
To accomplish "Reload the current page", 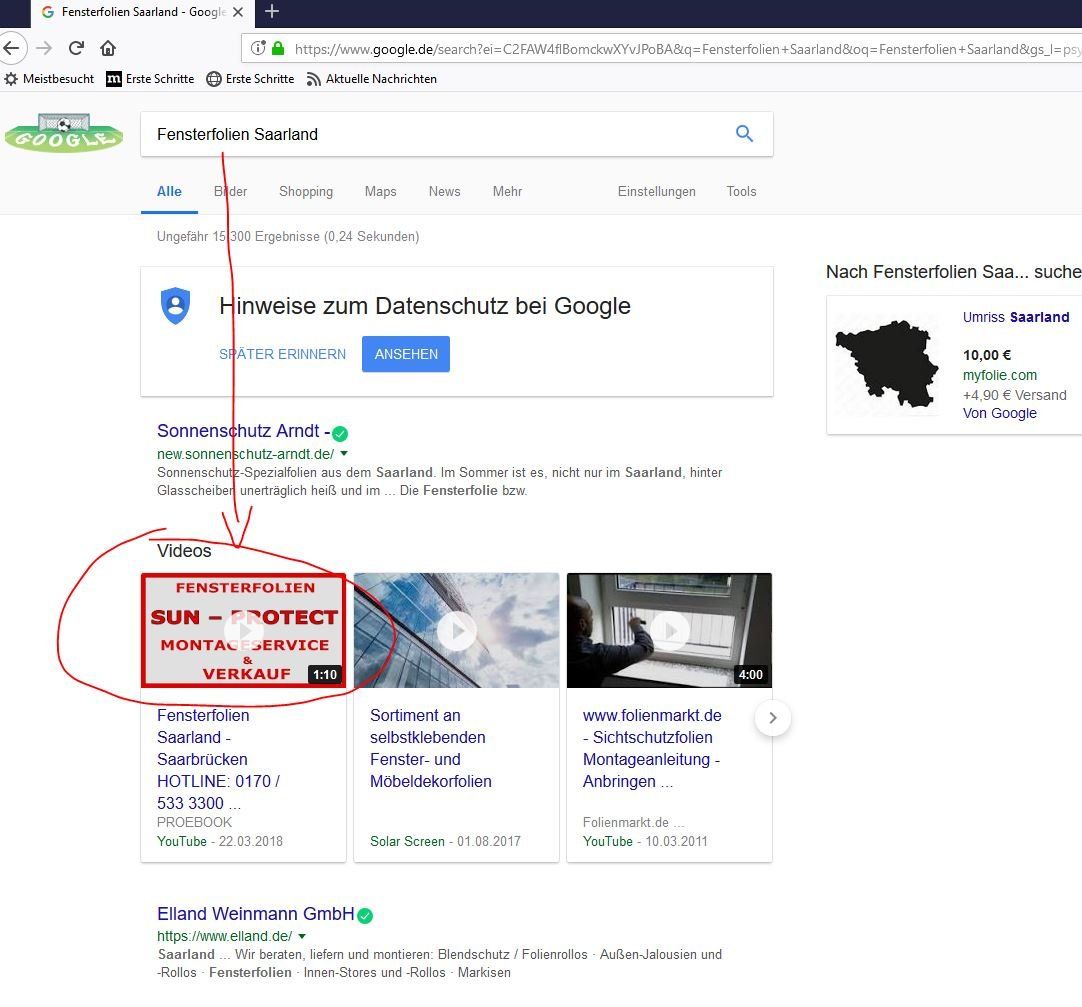I will (x=76, y=48).
